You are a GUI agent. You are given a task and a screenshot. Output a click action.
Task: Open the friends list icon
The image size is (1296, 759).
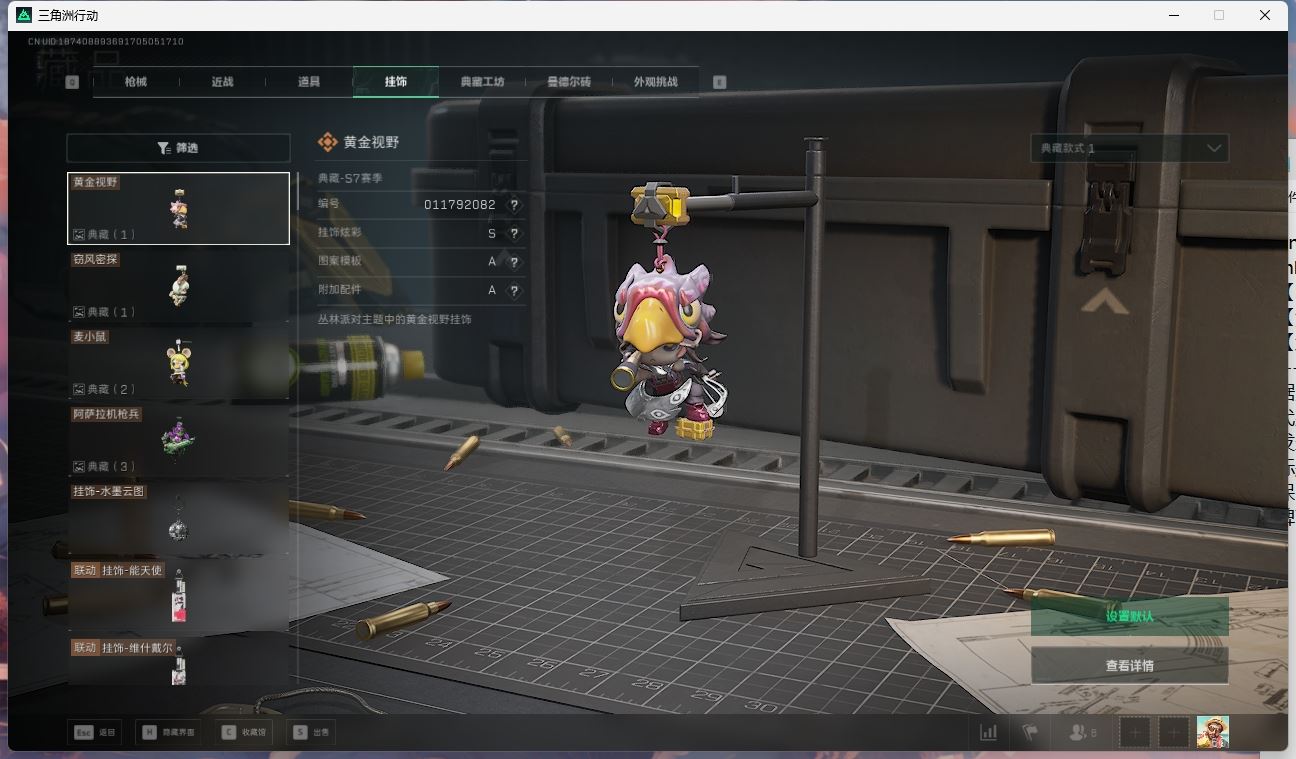click(1081, 732)
